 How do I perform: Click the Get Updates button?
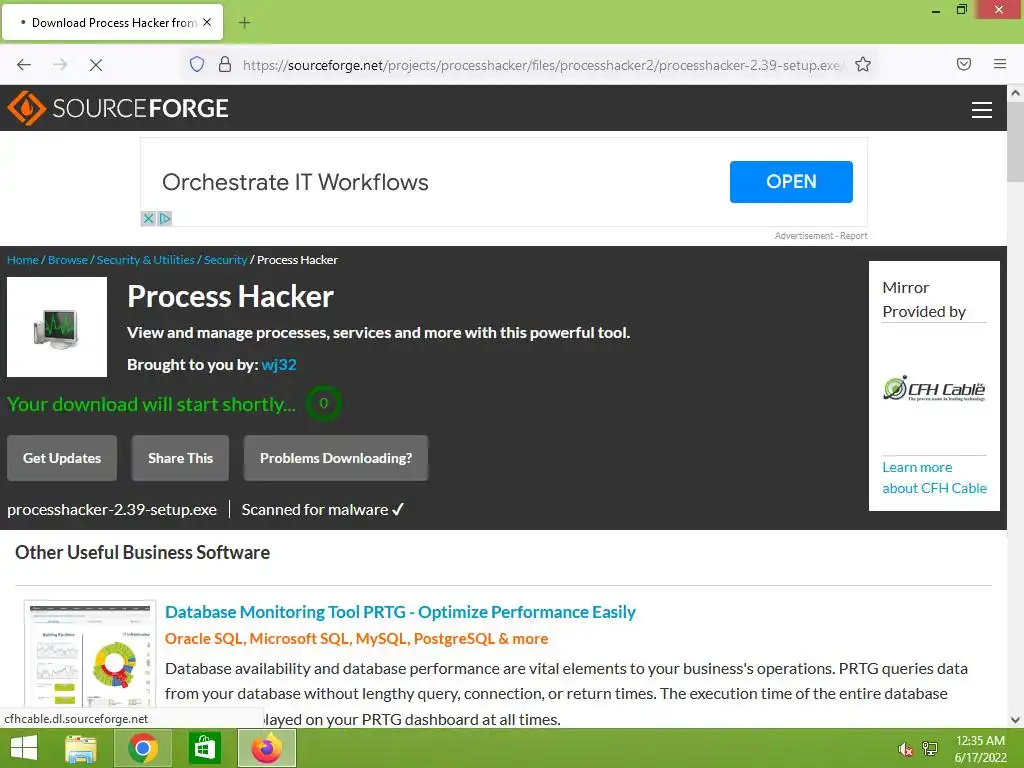click(62, 458)
